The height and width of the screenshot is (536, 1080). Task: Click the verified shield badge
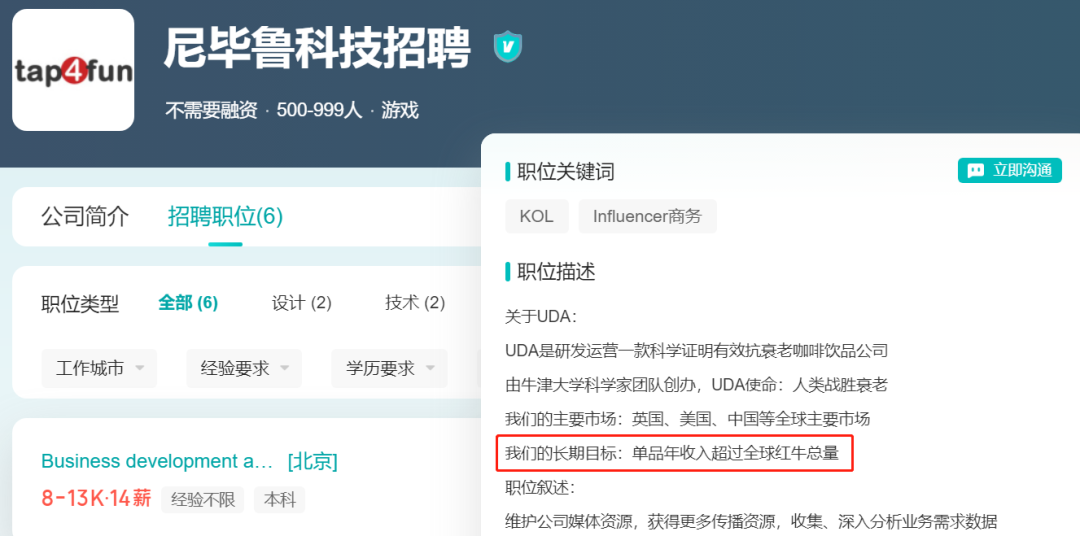tap(508, 47)
